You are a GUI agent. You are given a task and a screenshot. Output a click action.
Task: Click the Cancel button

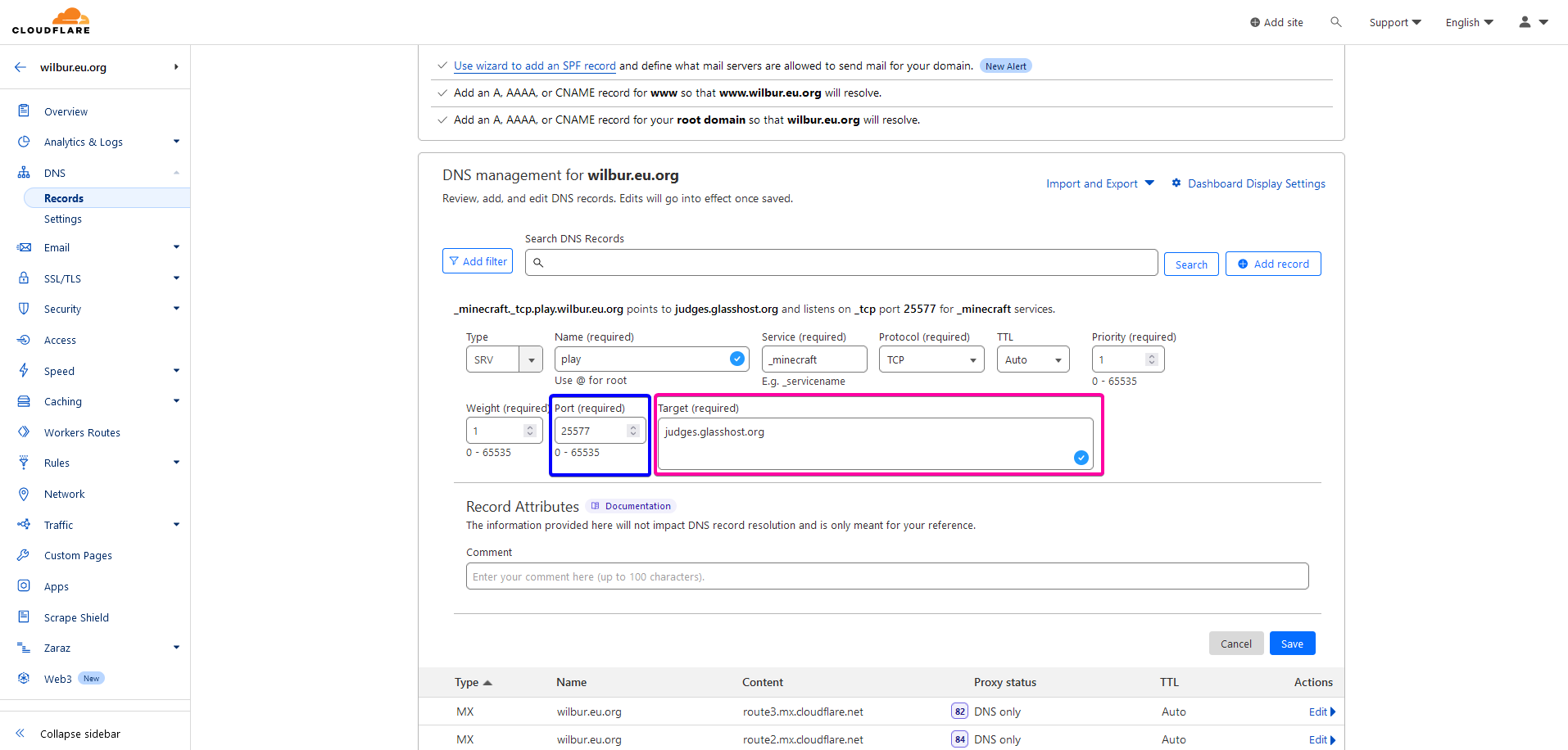[x=1235, y=644]
